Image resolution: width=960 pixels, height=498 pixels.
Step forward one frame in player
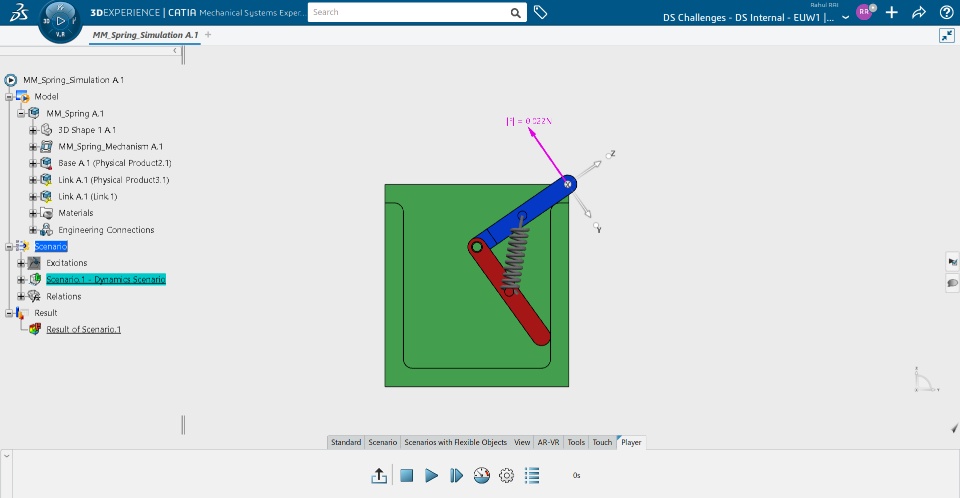point(456,475)
